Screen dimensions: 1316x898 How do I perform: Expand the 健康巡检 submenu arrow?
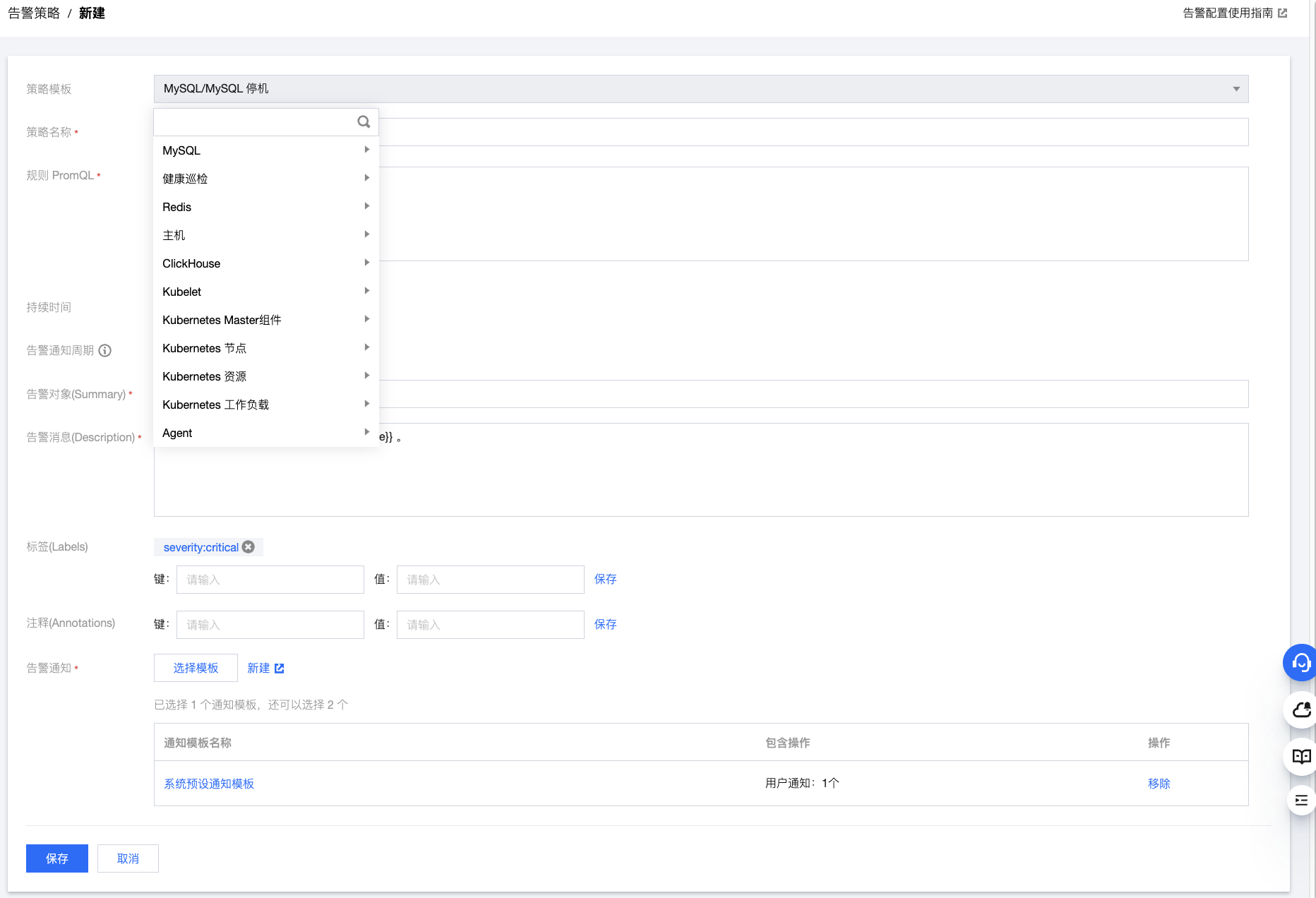(367, 178)
